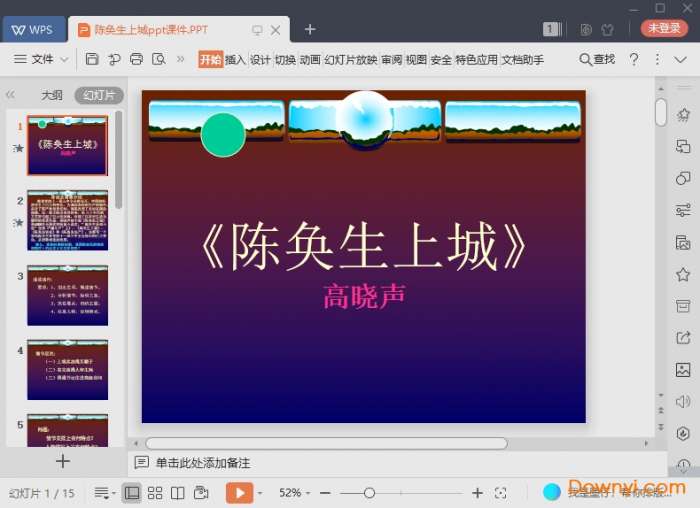The image size is (700, 508).
Task: Collapse the slide panel with double chevron
Action: [x=11, y=95]
